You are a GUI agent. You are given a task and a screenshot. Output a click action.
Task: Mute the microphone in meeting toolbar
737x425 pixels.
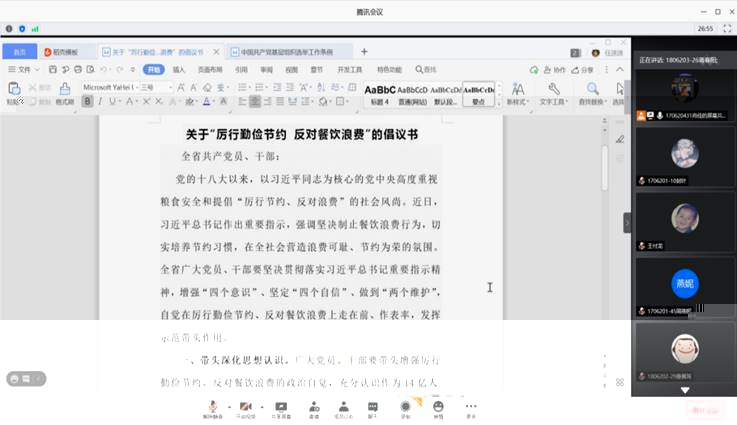point(213,406)
